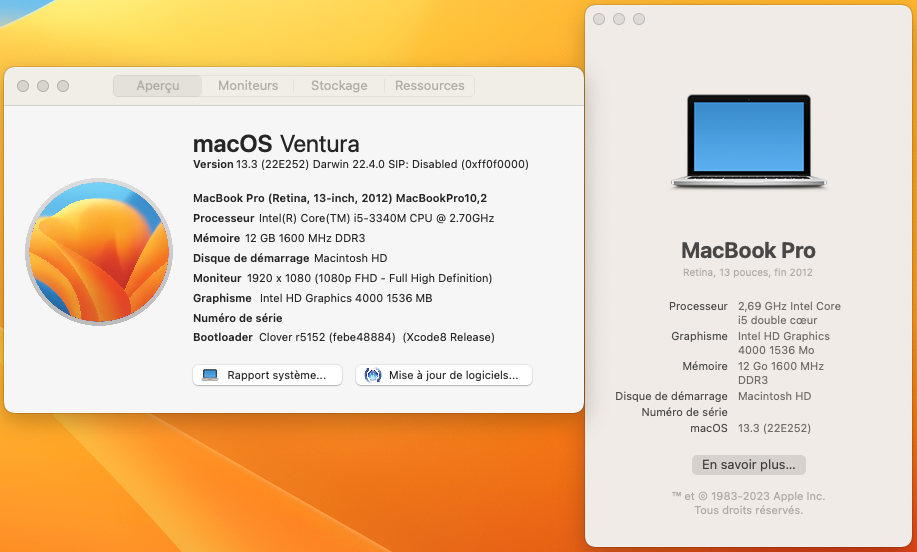Zoom the MacBook Pro about window
The width and height of the screenshot is (917, 552).
tap(639, 19)
